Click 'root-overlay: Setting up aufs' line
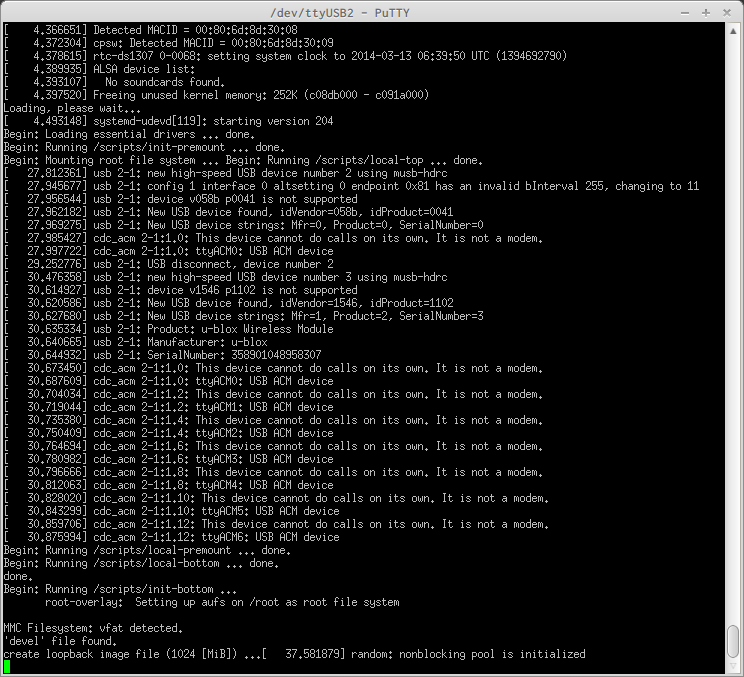This screenshot has height=677, width=744. pos(222,602)
